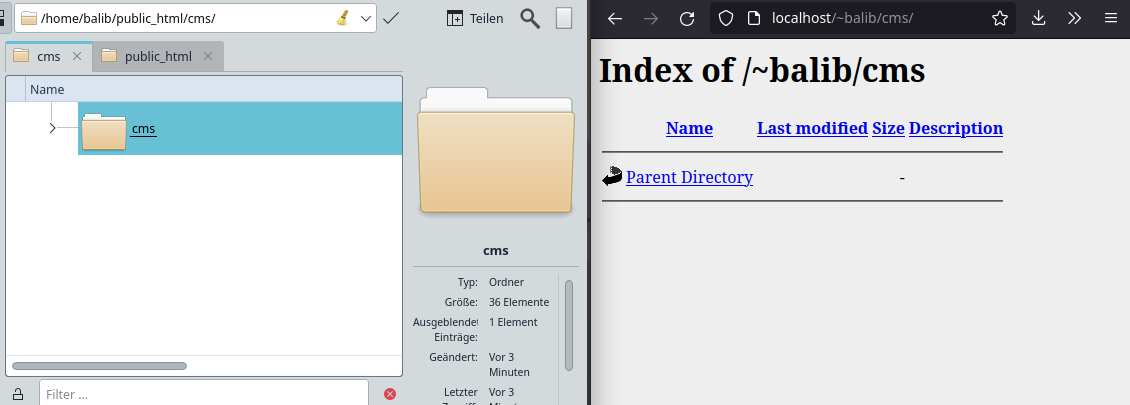1130x405 pixels.
Task: Click the Firefox reload page button
Action: click(686, 18)
